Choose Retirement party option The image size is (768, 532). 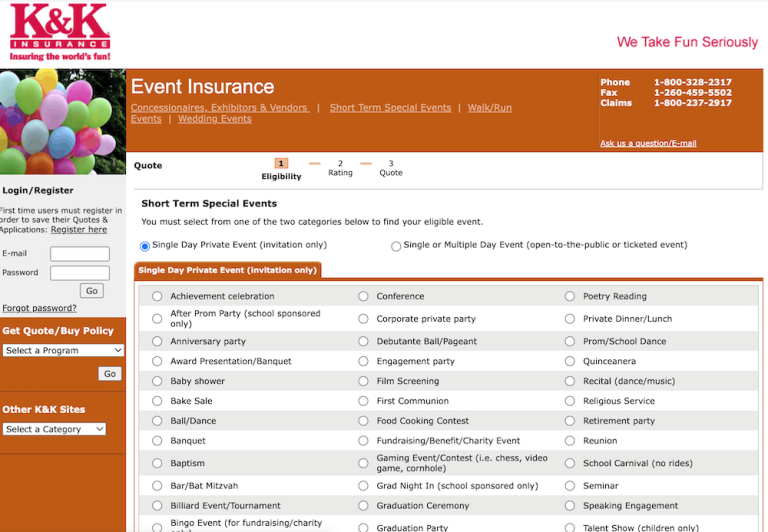point(570,421)
